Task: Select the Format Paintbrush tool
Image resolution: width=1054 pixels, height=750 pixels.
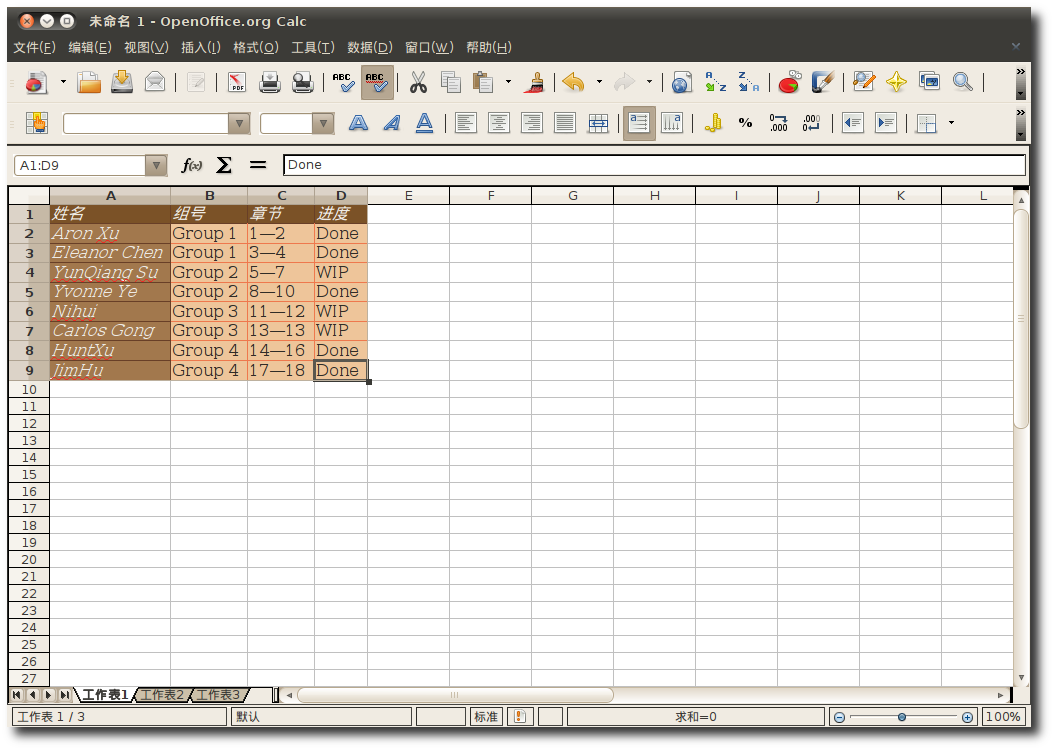Action: coord(536,82)
